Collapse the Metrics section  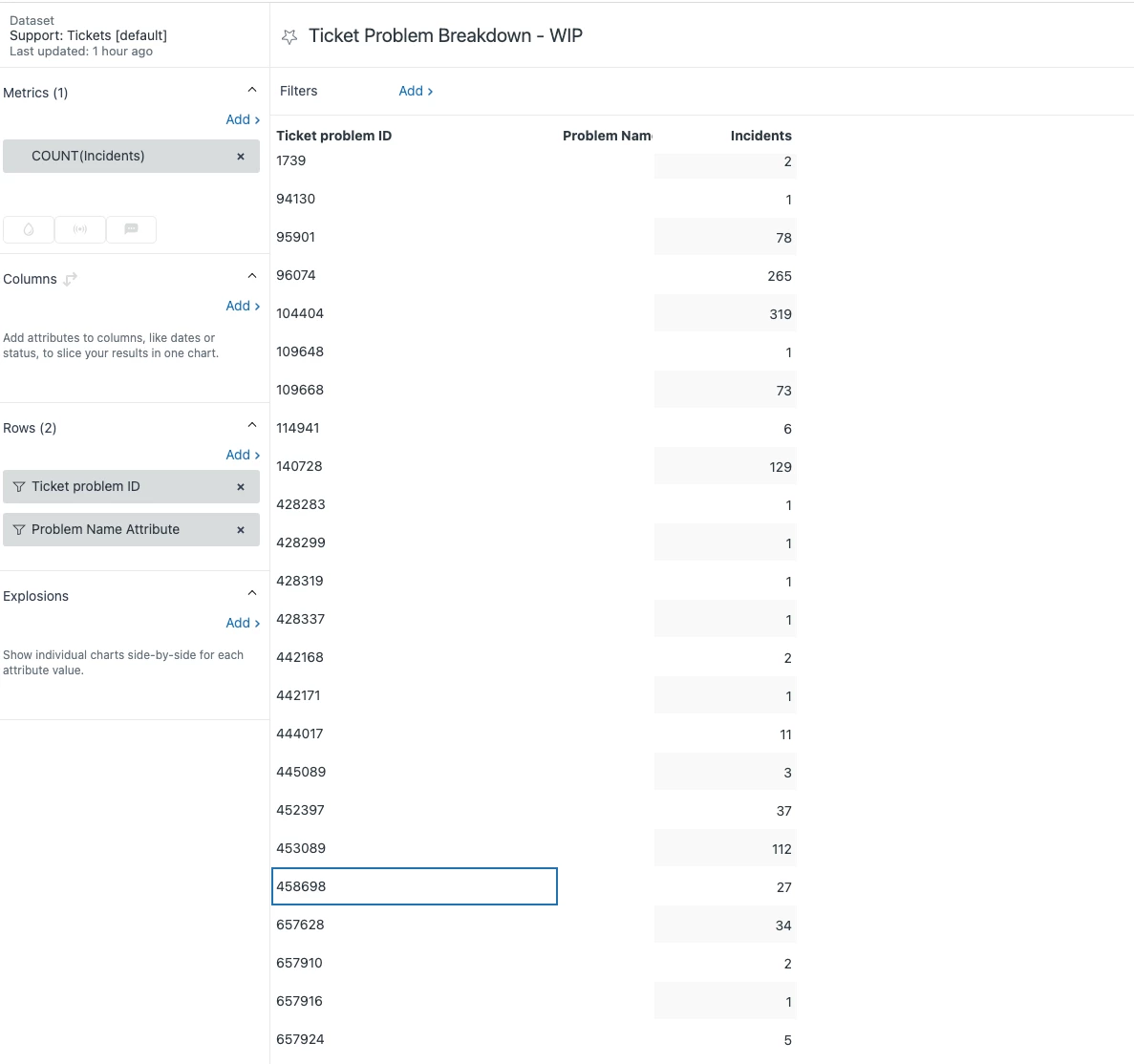pyautogui.click(x=251, y=91)
